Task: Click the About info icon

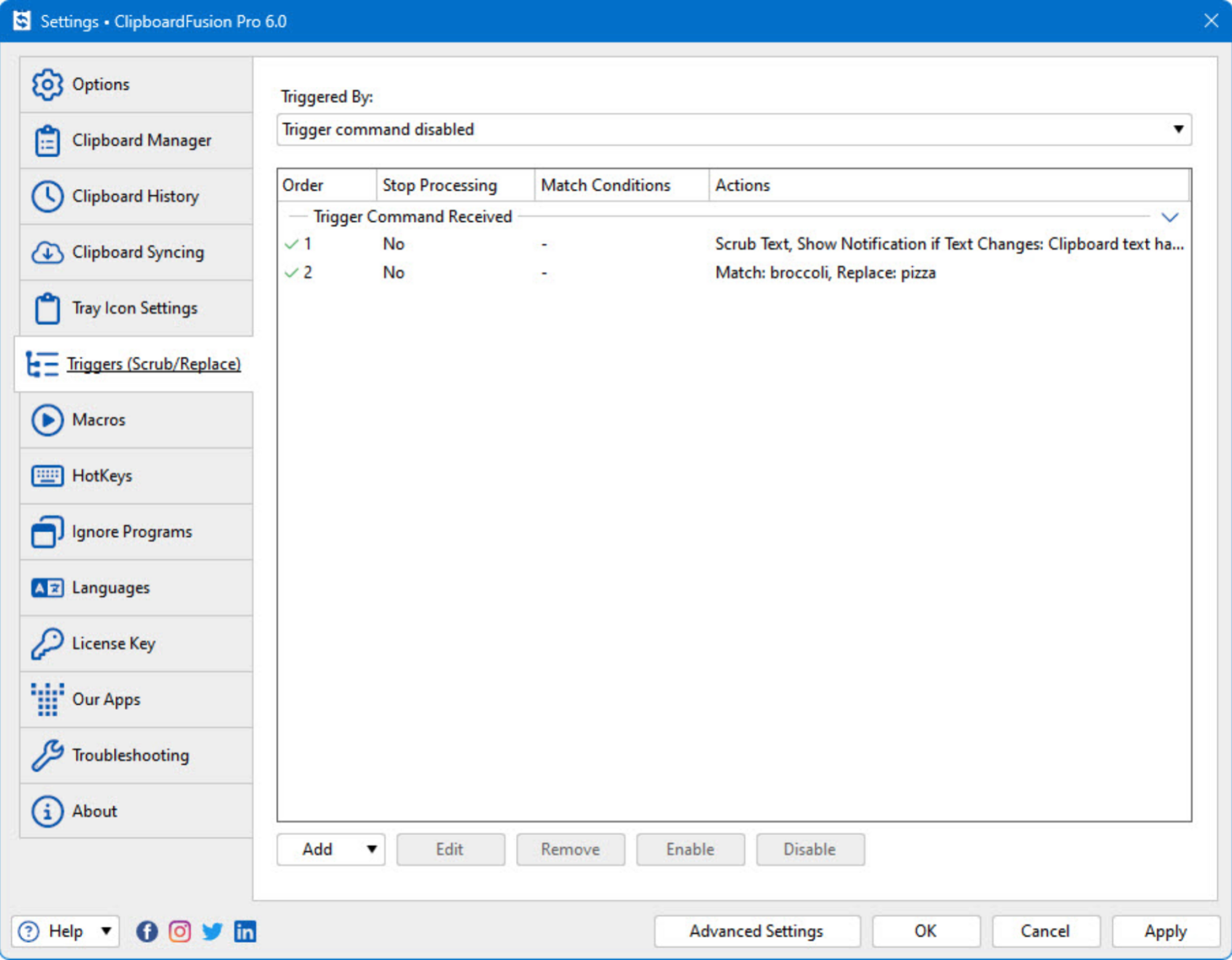Action: [47, 812]
